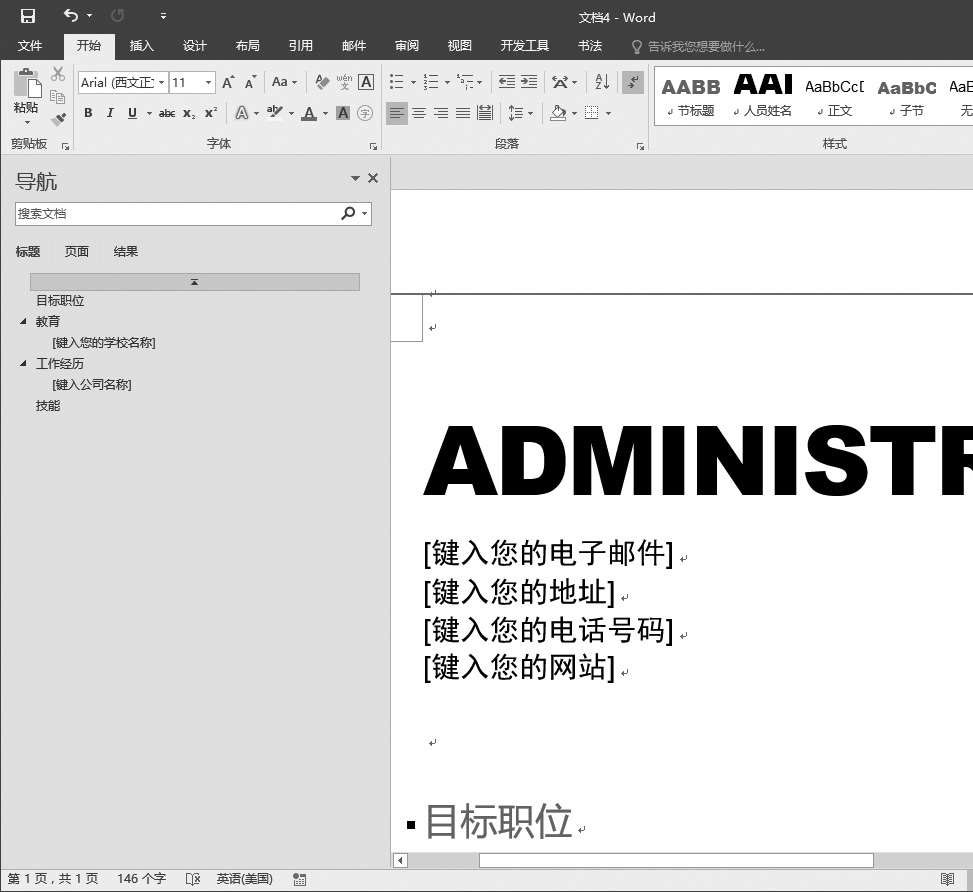This screenshot has height=892, width=973.
Task: Open read mode view in status bar
Action: click(x=947, y=879)
